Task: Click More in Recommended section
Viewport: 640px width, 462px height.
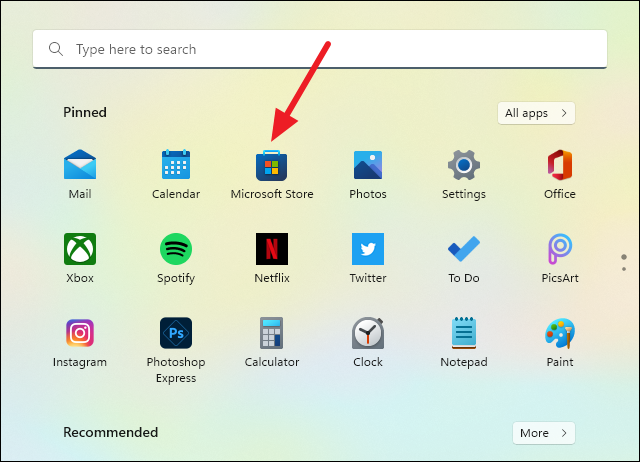Action: 544,433
